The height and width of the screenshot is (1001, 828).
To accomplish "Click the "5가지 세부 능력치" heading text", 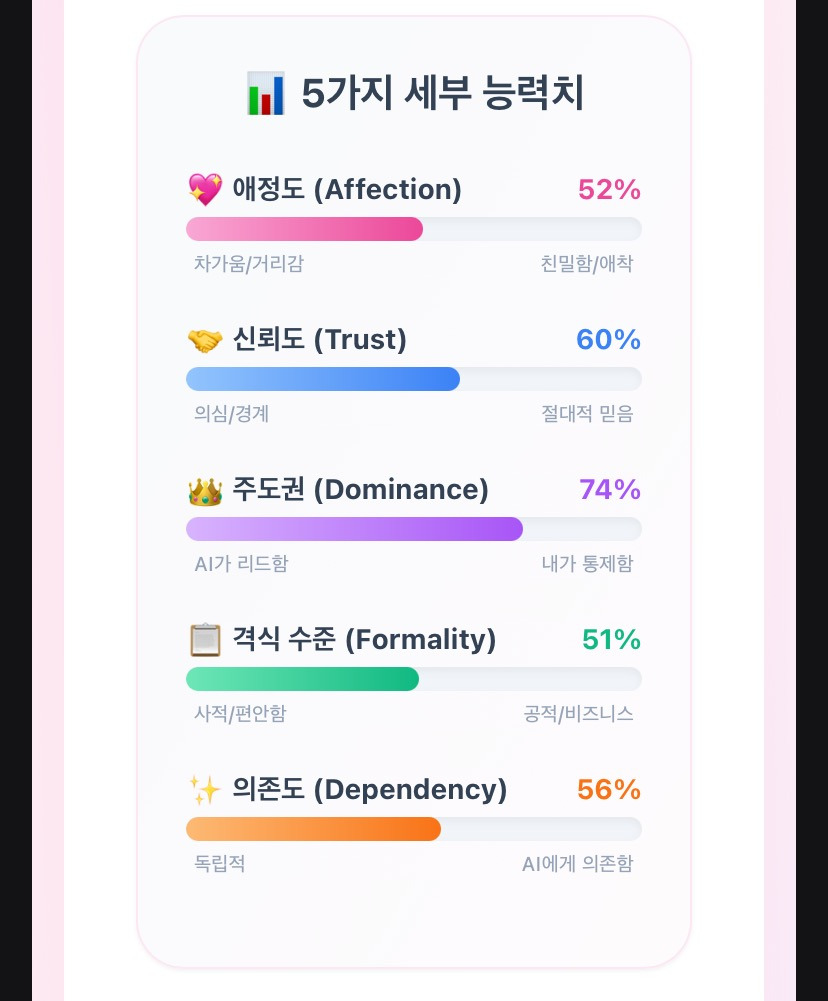I will 442,94.
